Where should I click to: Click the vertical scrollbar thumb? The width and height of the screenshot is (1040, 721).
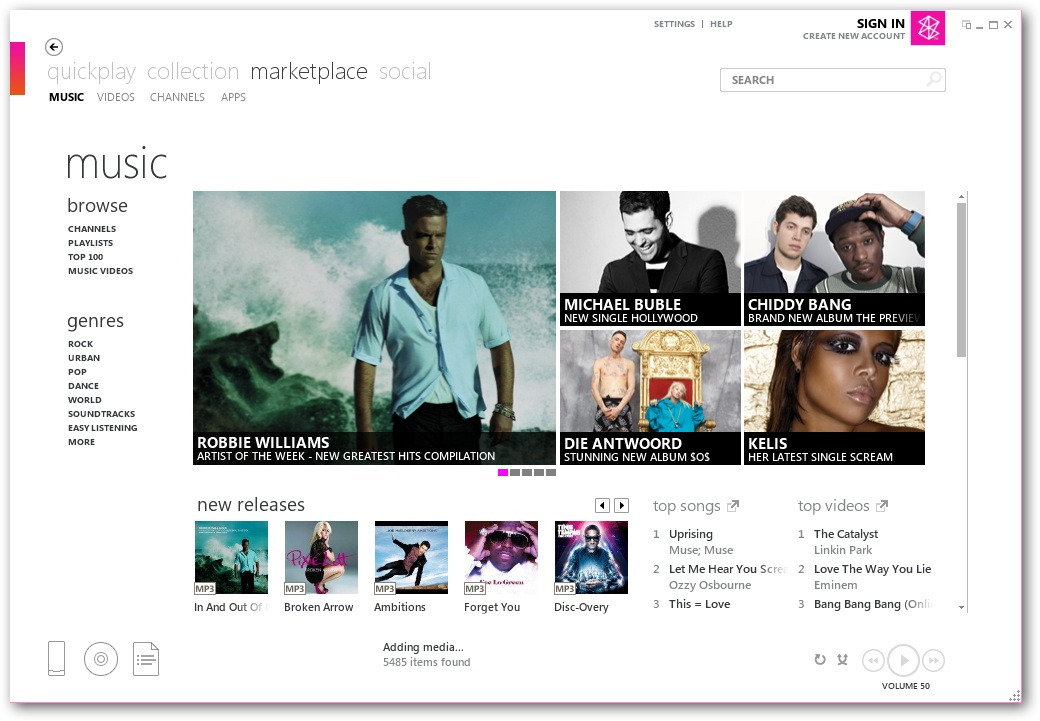[961, 280]
